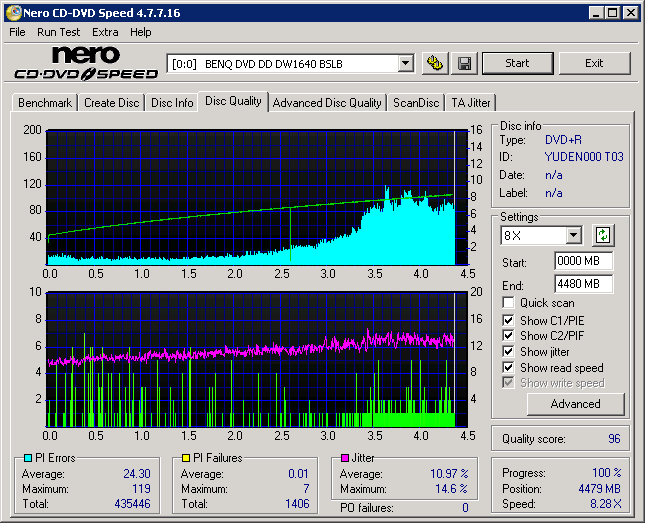Toggle the Show jitter checkbox
645x523 pixels.
pos(509,352)
